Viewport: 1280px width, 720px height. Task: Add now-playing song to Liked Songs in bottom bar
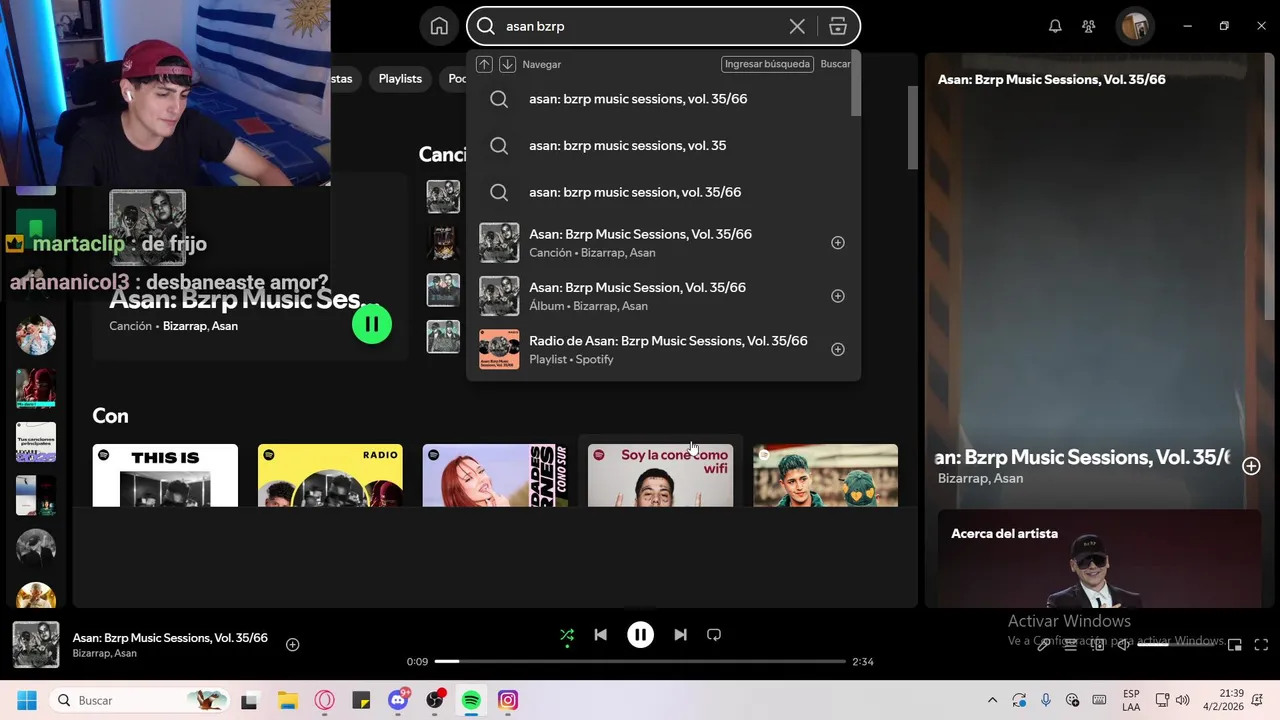click(x=293, y=645)
